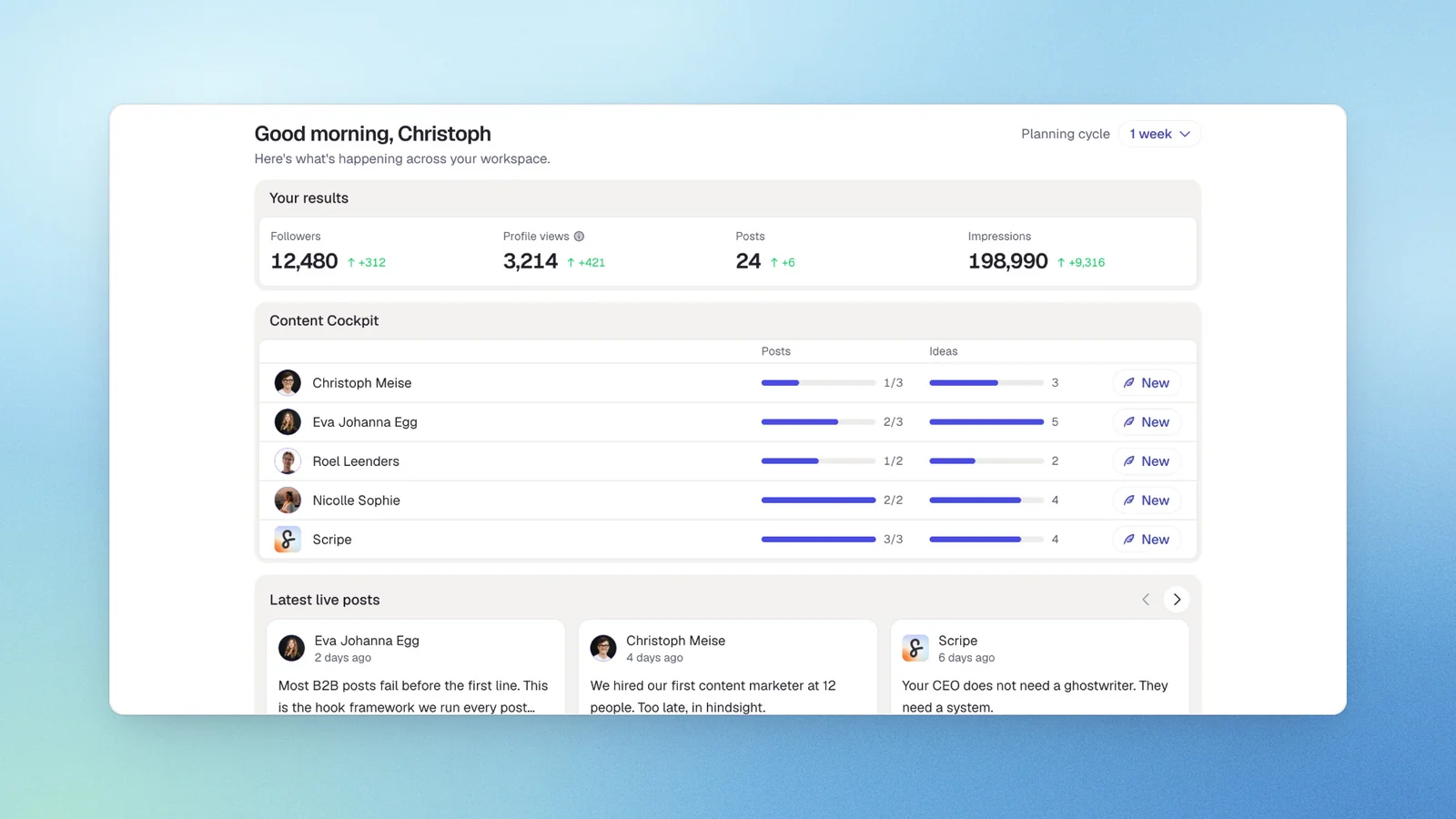Click the Roel Leenders name

(356, 461)
